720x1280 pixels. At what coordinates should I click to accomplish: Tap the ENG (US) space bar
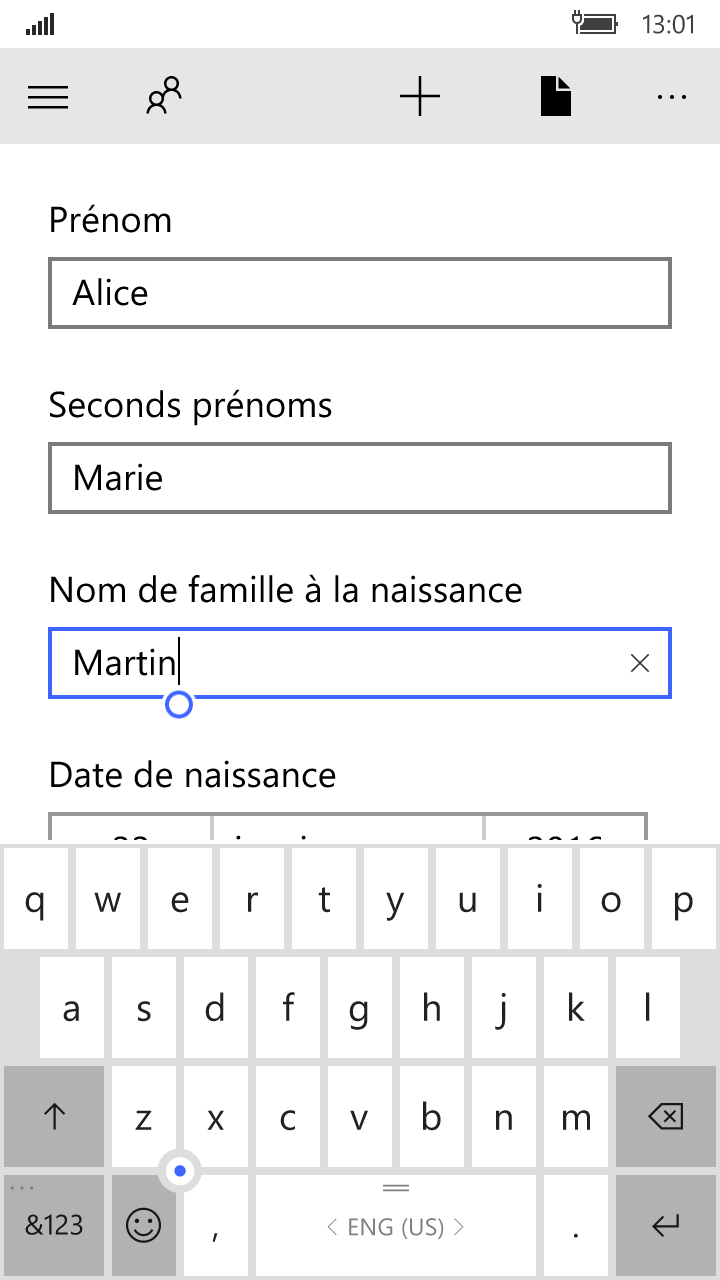coord(396,1227)
